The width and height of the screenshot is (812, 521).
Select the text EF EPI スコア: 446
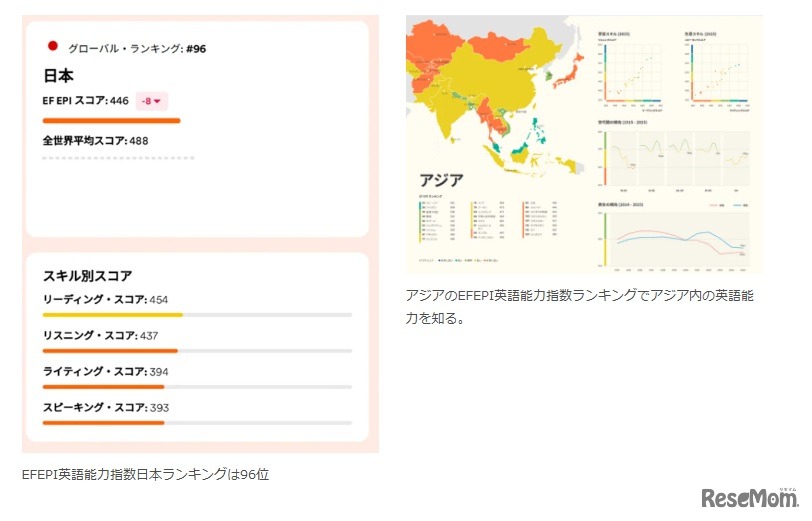85,100
